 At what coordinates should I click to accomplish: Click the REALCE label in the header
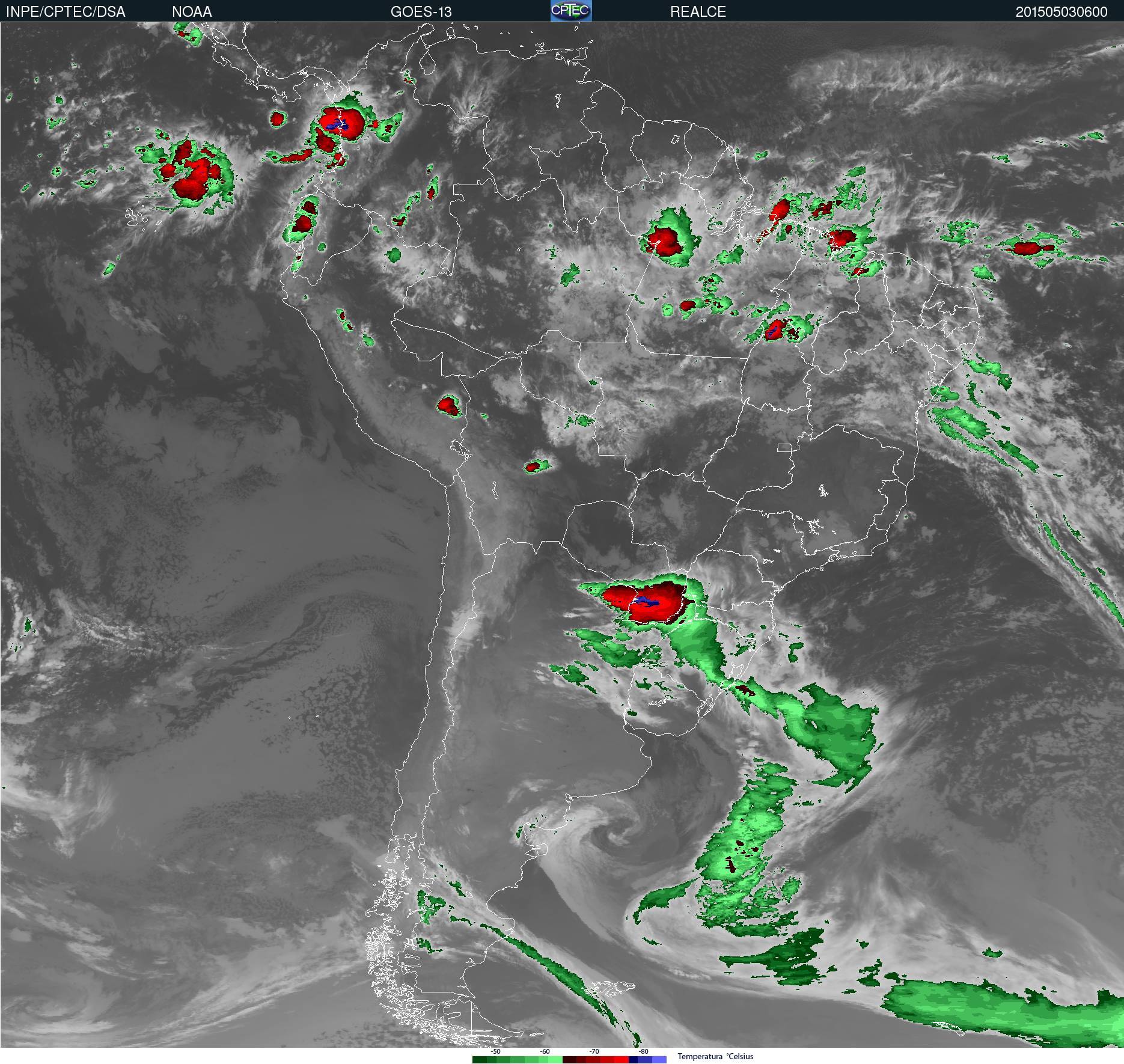[698, 11]
